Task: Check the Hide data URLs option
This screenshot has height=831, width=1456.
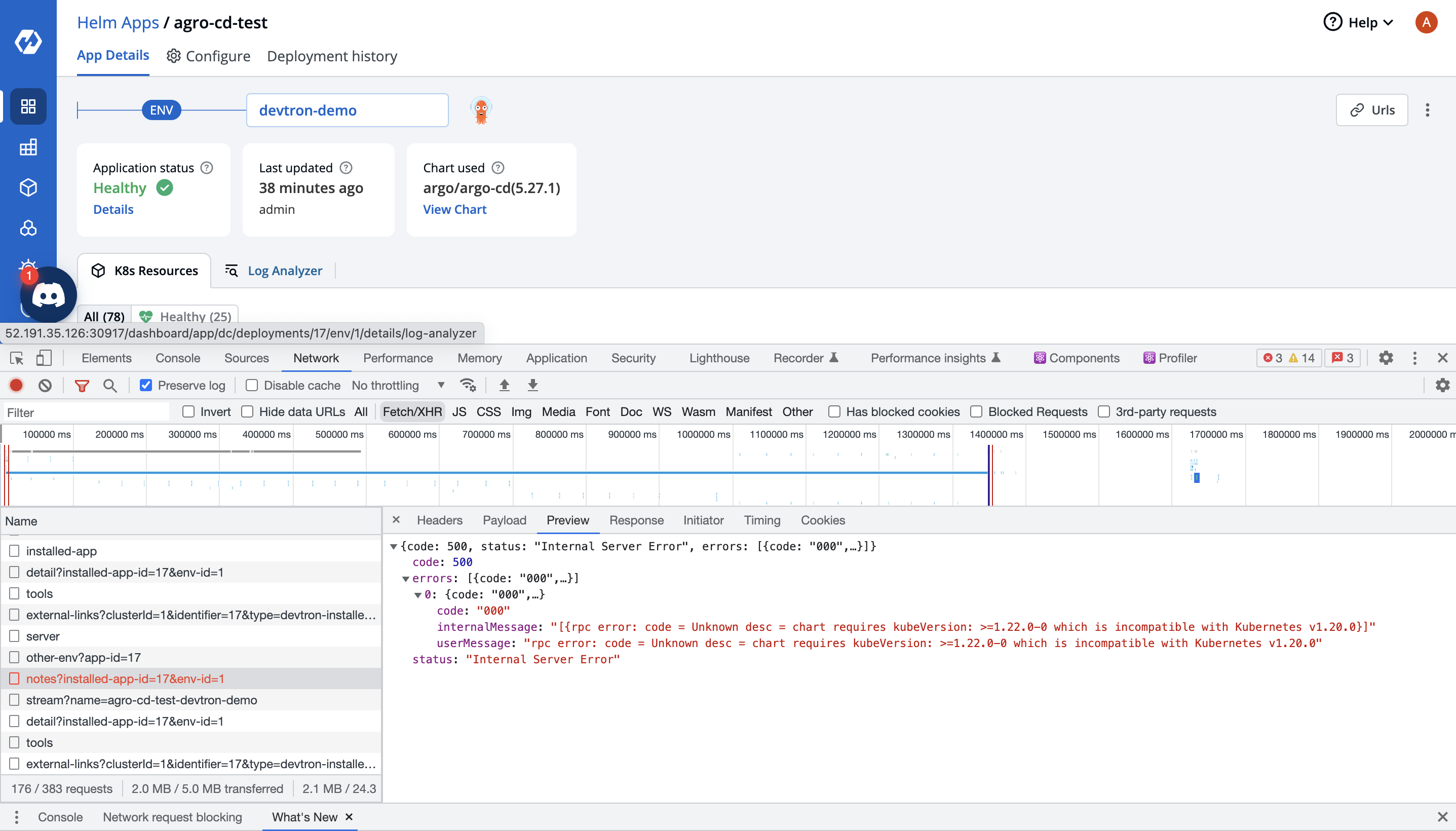Action: pyautogui.click(x=247, y=411)
